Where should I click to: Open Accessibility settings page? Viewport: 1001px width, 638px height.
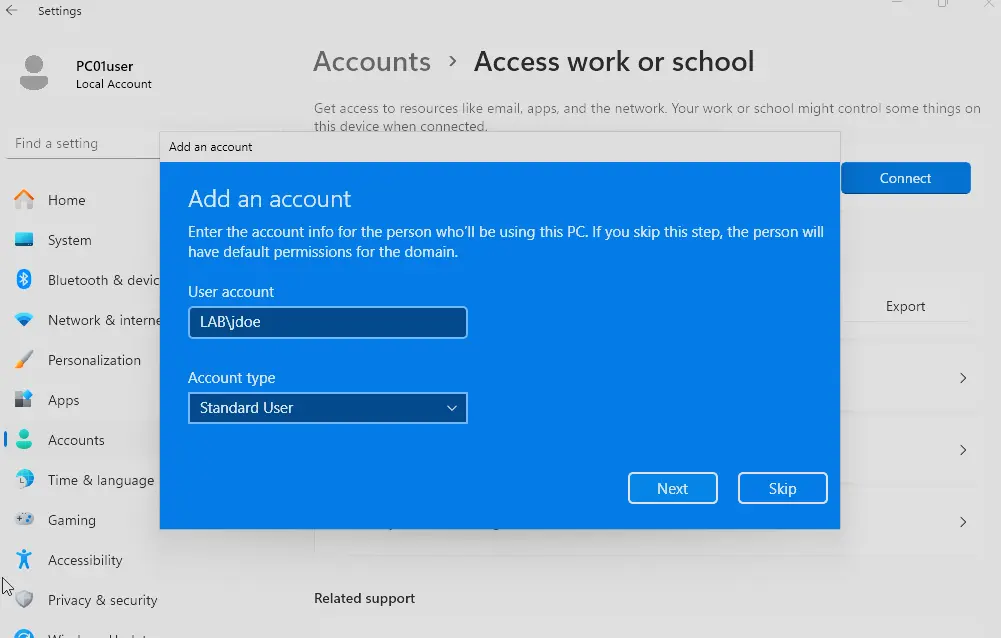click(85, 560)
